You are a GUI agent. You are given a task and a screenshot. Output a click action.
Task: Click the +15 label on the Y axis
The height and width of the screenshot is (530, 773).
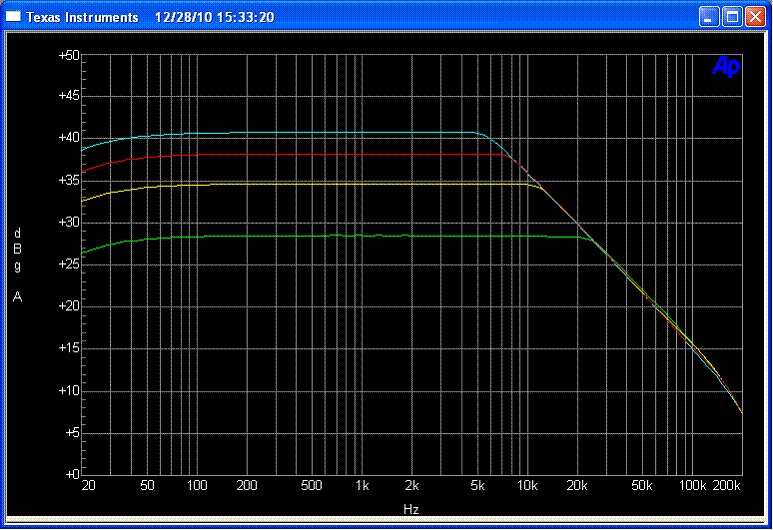point(69,348)
